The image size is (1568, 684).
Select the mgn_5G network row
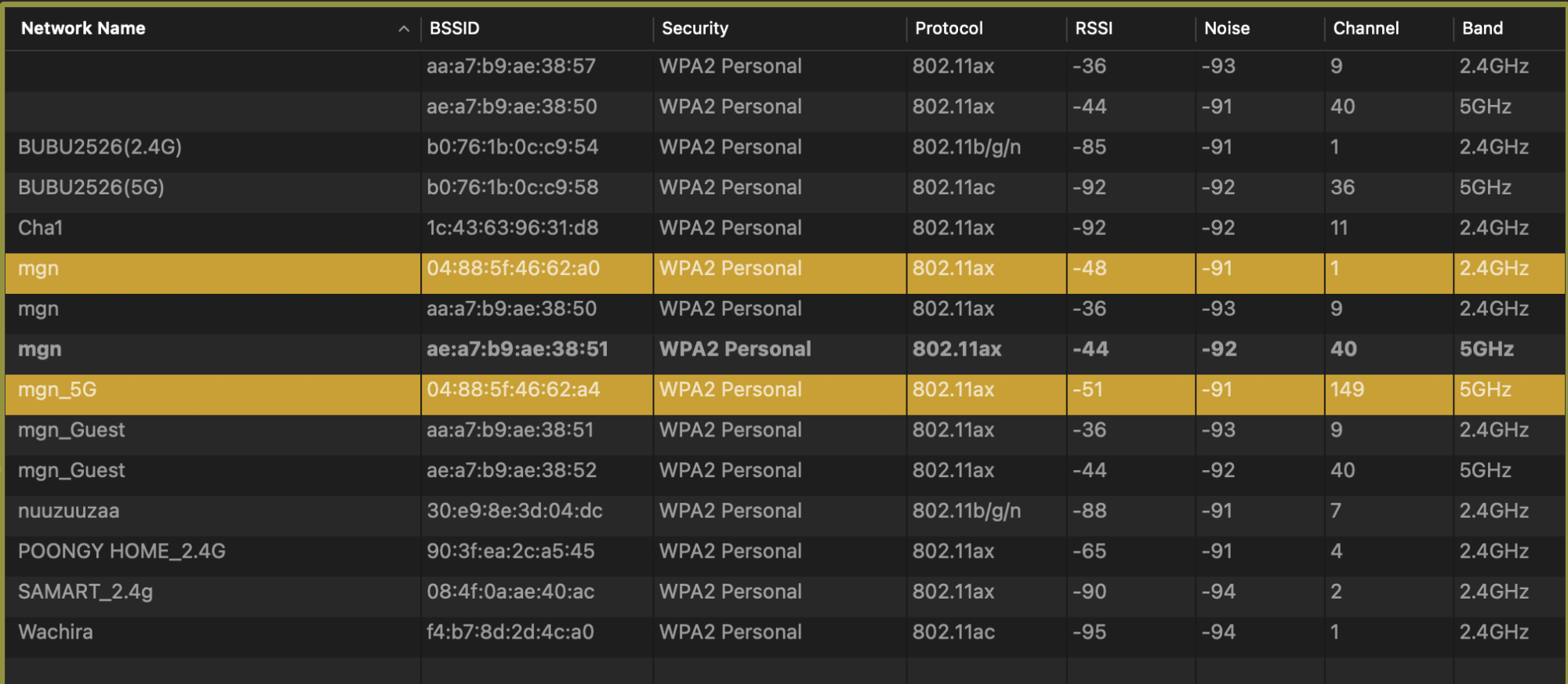(x=57, y=389)
